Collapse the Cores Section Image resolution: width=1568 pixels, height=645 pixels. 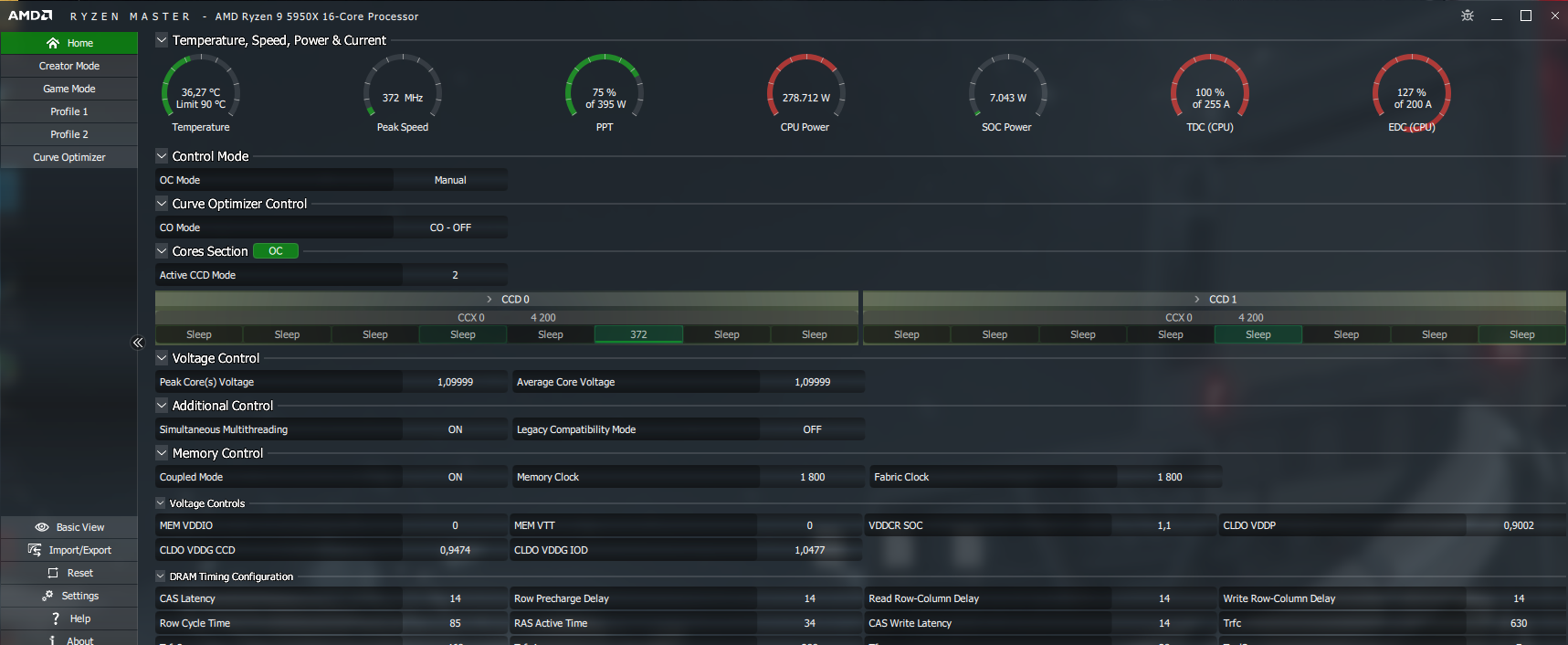coord(162,251)
